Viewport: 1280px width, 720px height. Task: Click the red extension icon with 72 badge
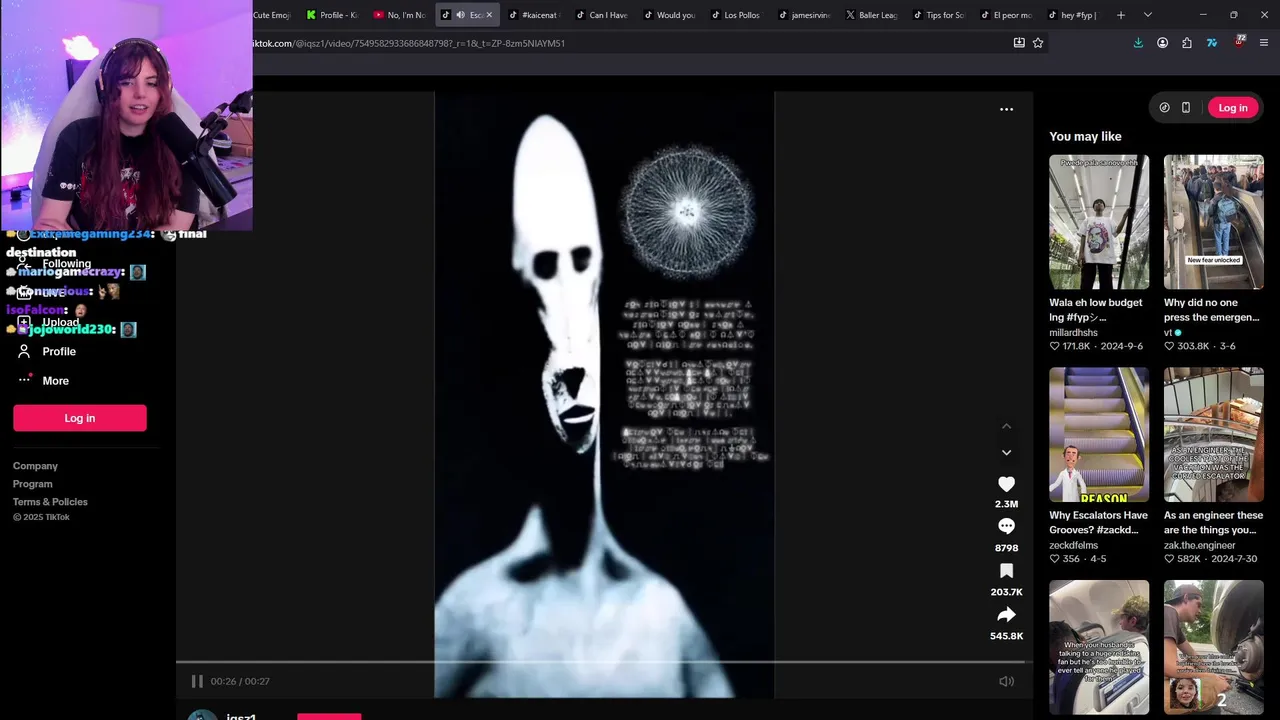pos(1239,42)
